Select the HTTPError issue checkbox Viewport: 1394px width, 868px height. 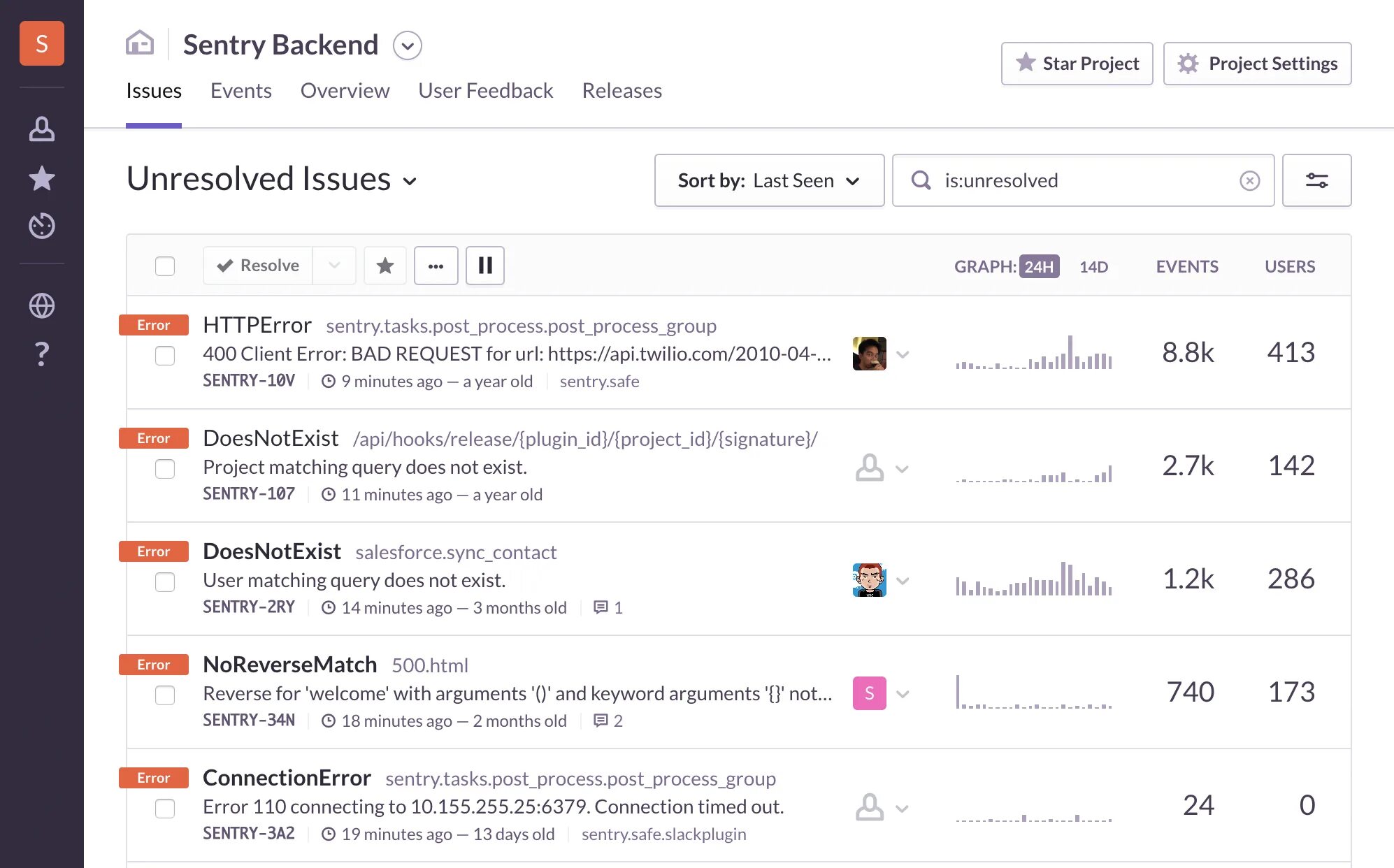pos(165,356)
